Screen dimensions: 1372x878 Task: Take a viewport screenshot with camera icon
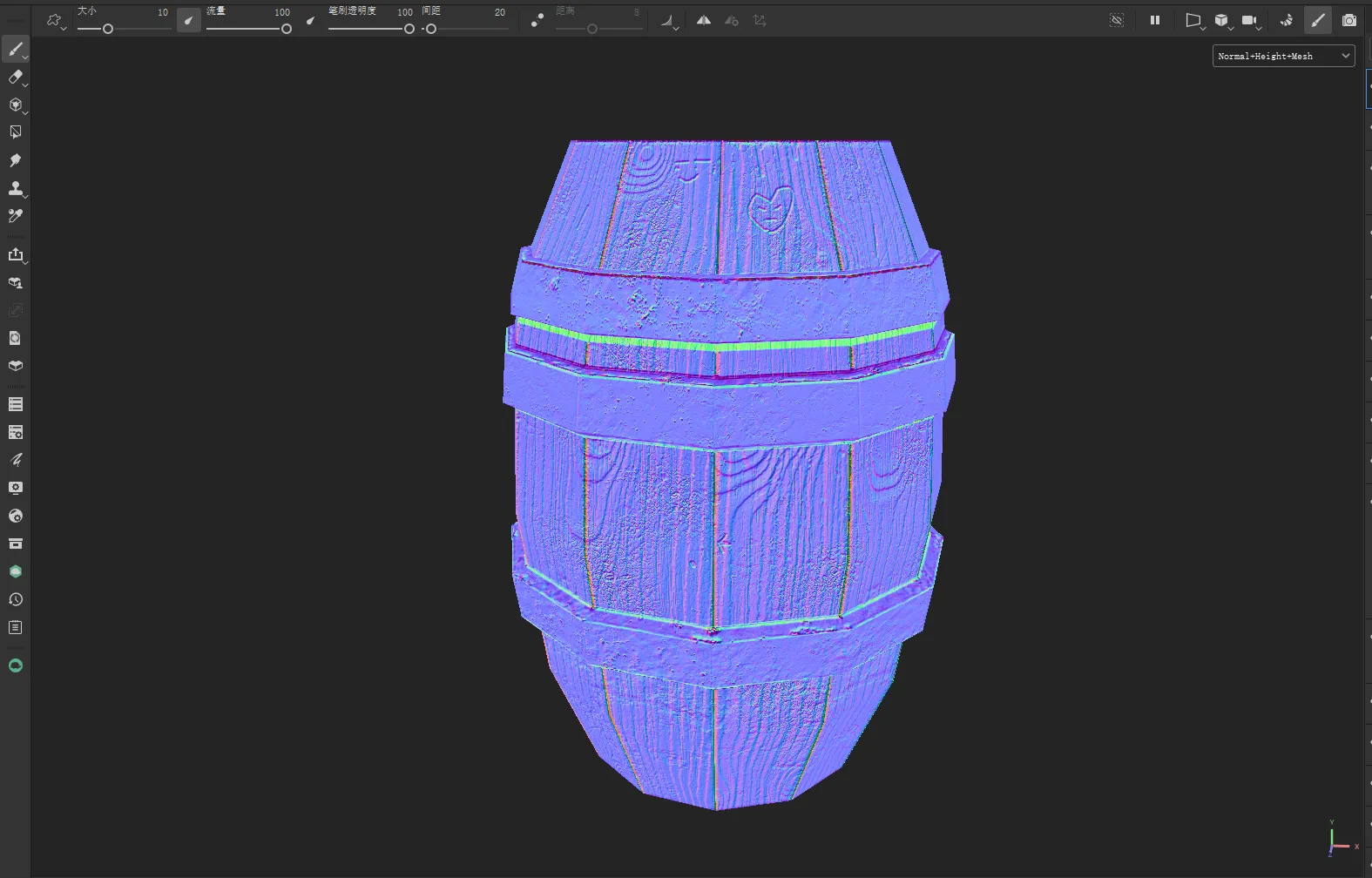(1348, 20)
